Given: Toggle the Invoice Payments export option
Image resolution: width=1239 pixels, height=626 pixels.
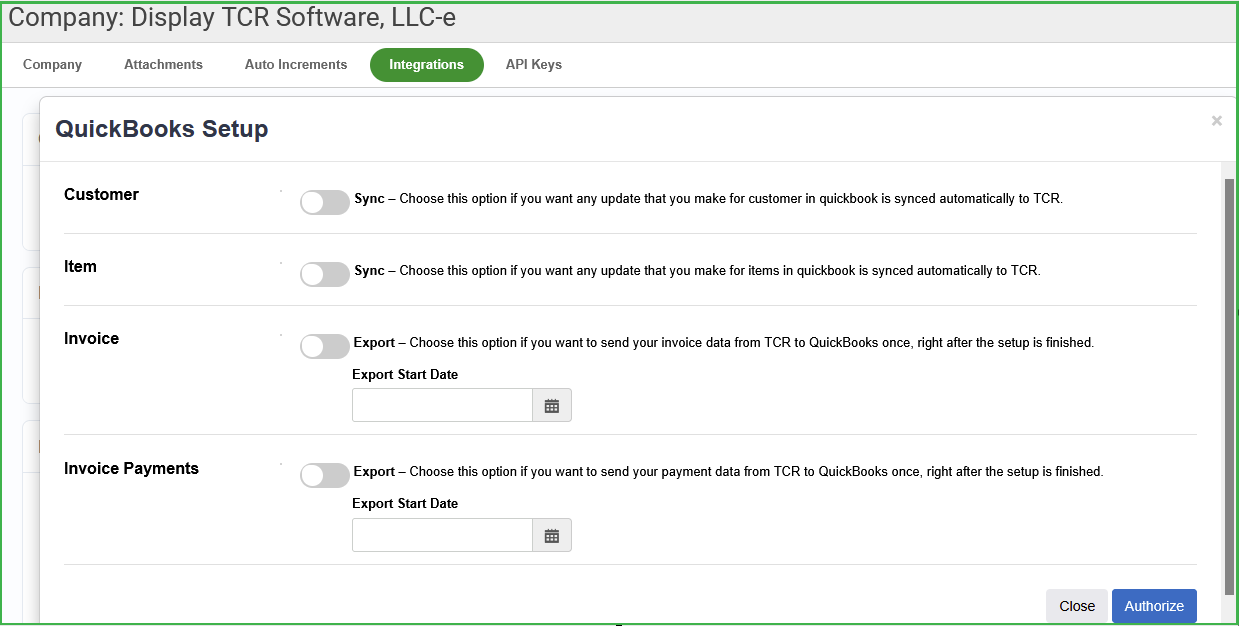Looking at the screenshot, I should click(325, 475).
